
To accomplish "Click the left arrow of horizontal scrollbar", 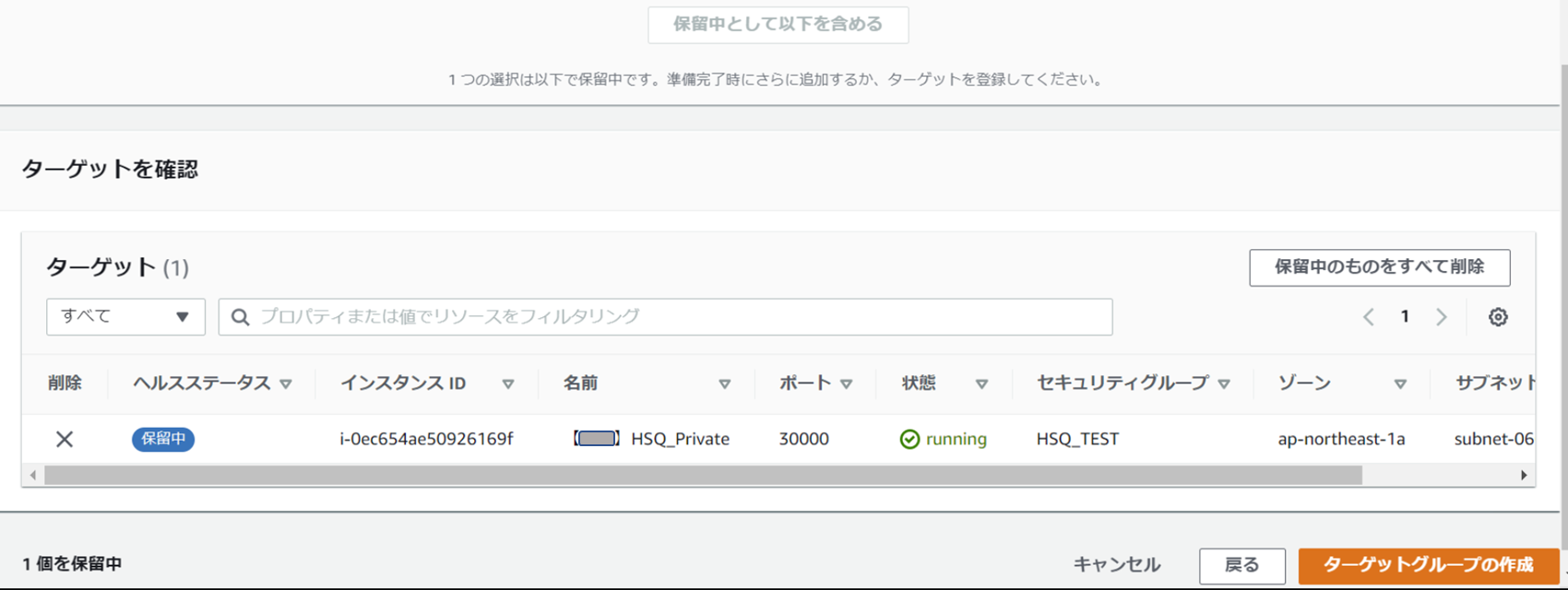I will [x=33, y=476].
